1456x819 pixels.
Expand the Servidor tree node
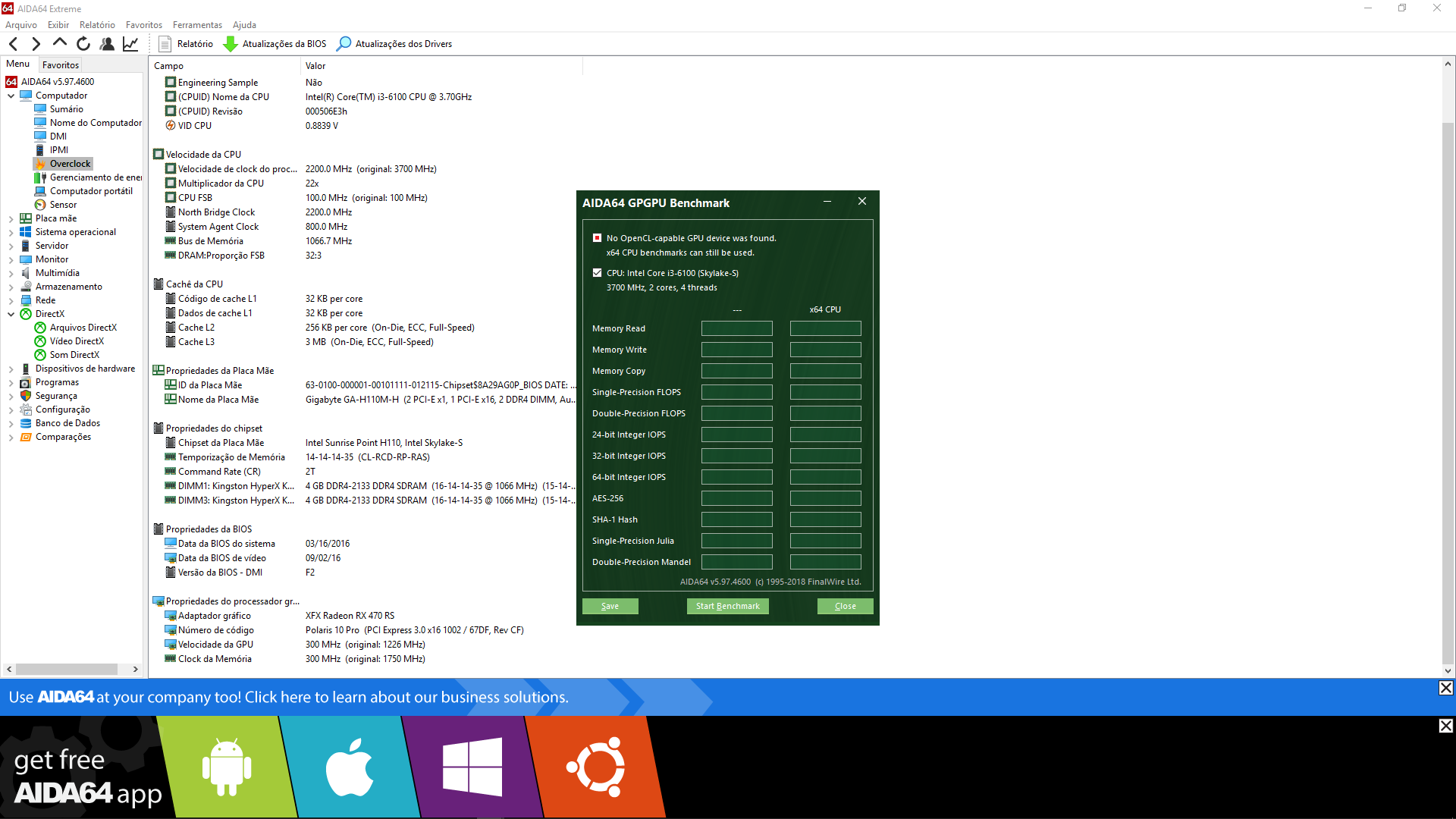coord(11,246)
